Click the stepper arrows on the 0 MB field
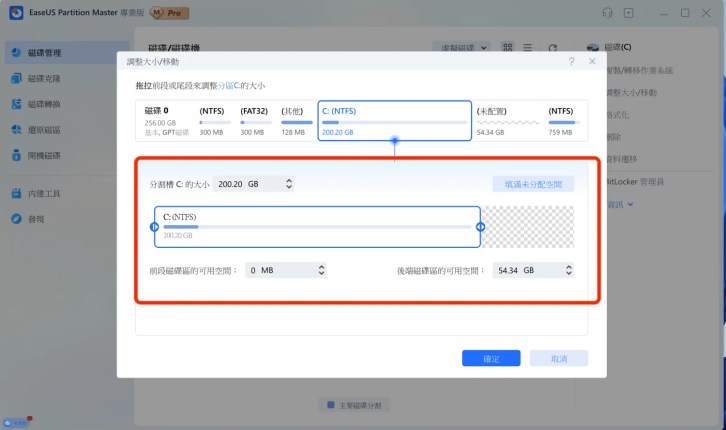The image size is (726, 430). (x=321, y=270)
